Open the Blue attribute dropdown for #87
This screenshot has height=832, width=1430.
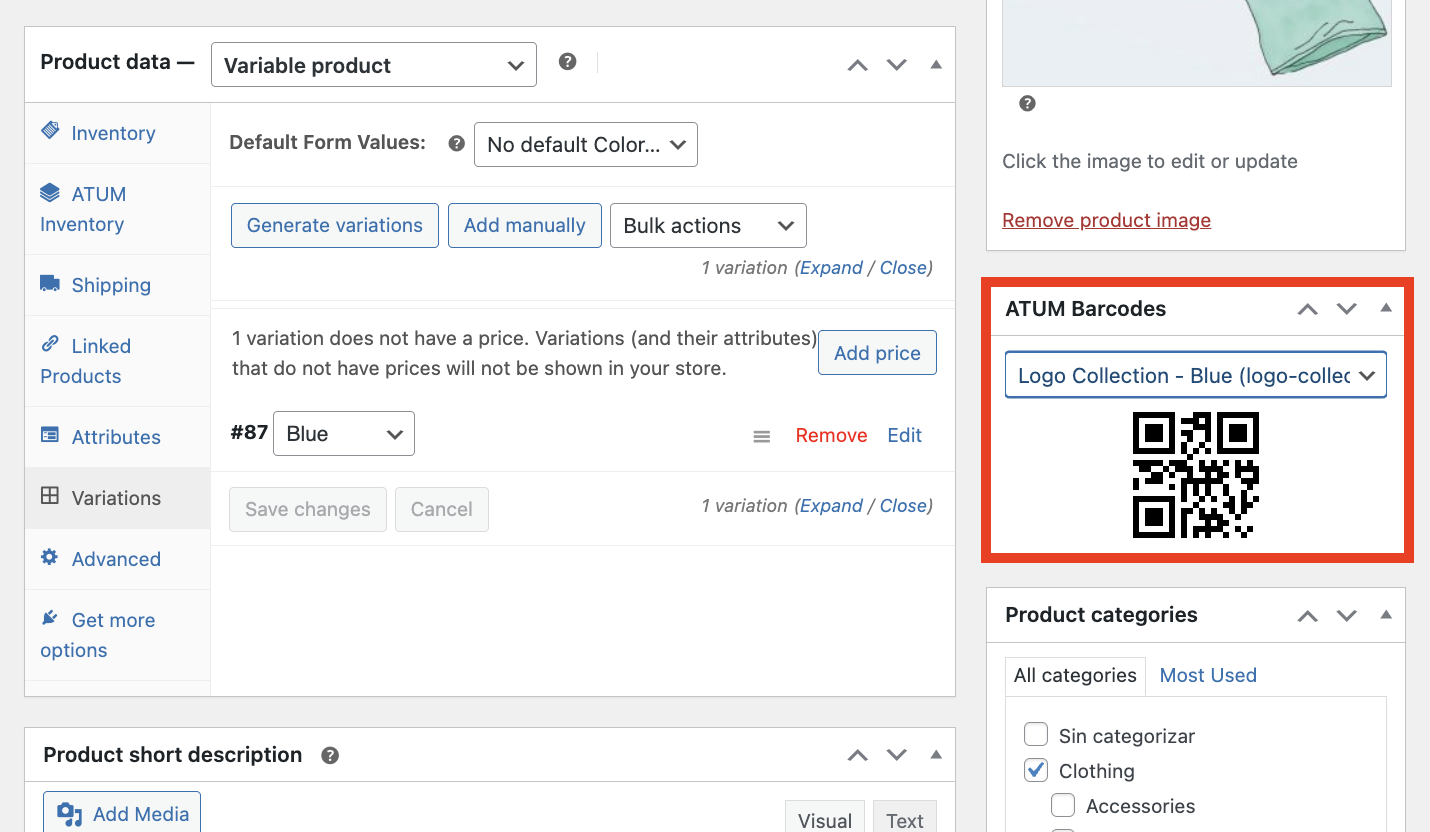click(344, 434)
